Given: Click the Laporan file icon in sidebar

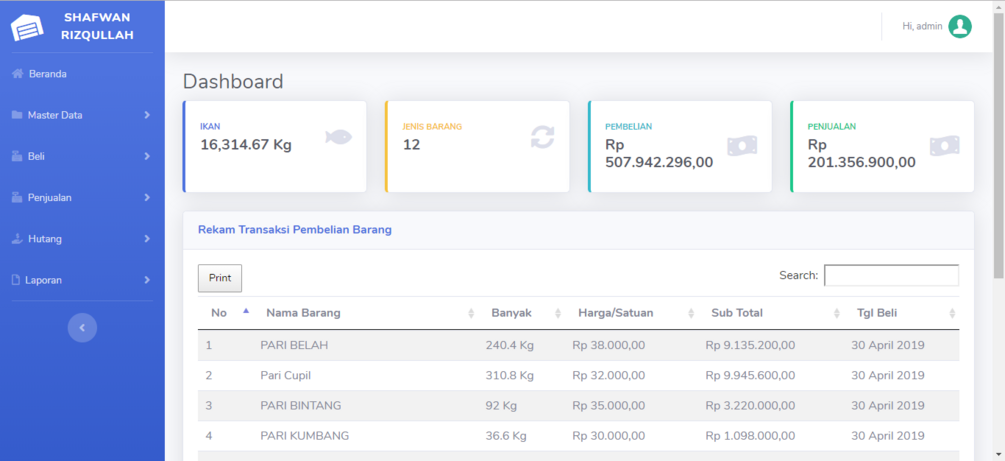Looking at the screenshot, I should point(16,281).
